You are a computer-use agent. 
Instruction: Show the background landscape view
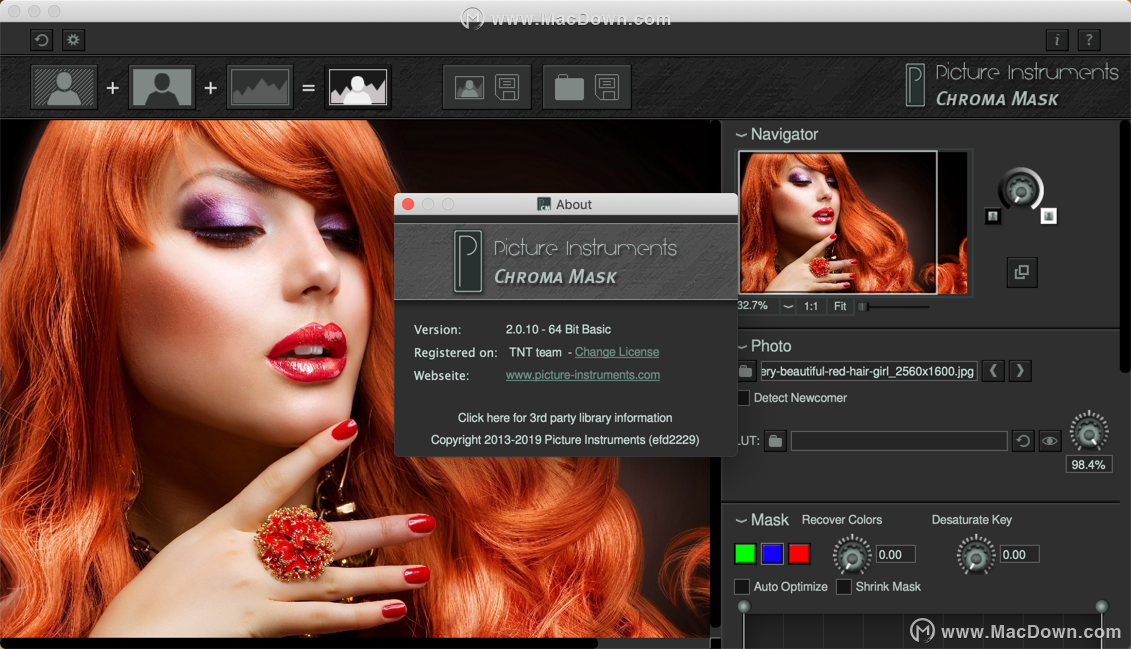coord(260,87)
